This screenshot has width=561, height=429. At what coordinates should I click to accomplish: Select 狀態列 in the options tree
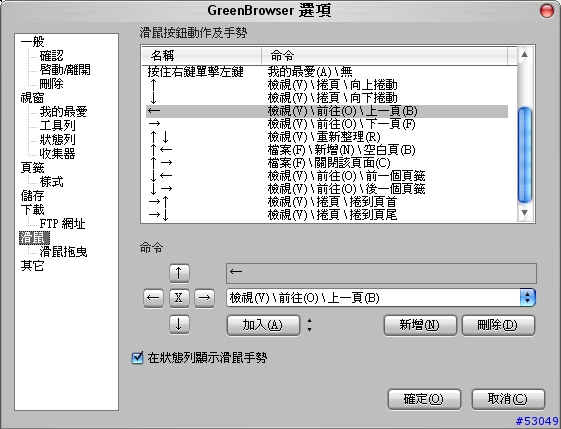pos(58,140)
